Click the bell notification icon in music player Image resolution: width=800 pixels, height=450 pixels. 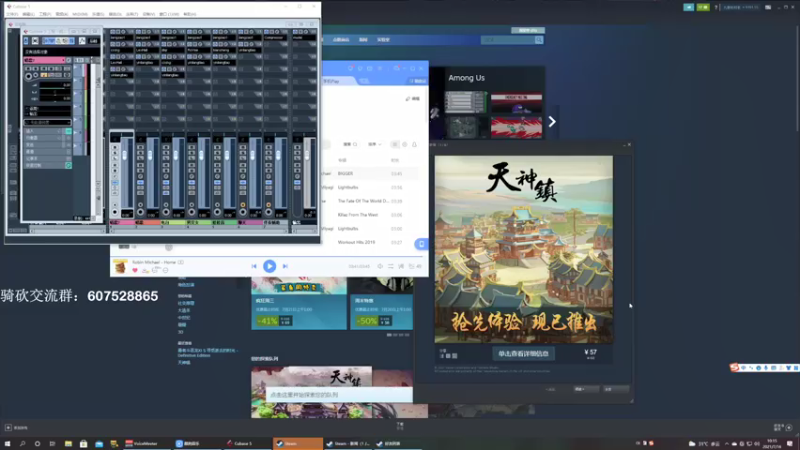414,144
